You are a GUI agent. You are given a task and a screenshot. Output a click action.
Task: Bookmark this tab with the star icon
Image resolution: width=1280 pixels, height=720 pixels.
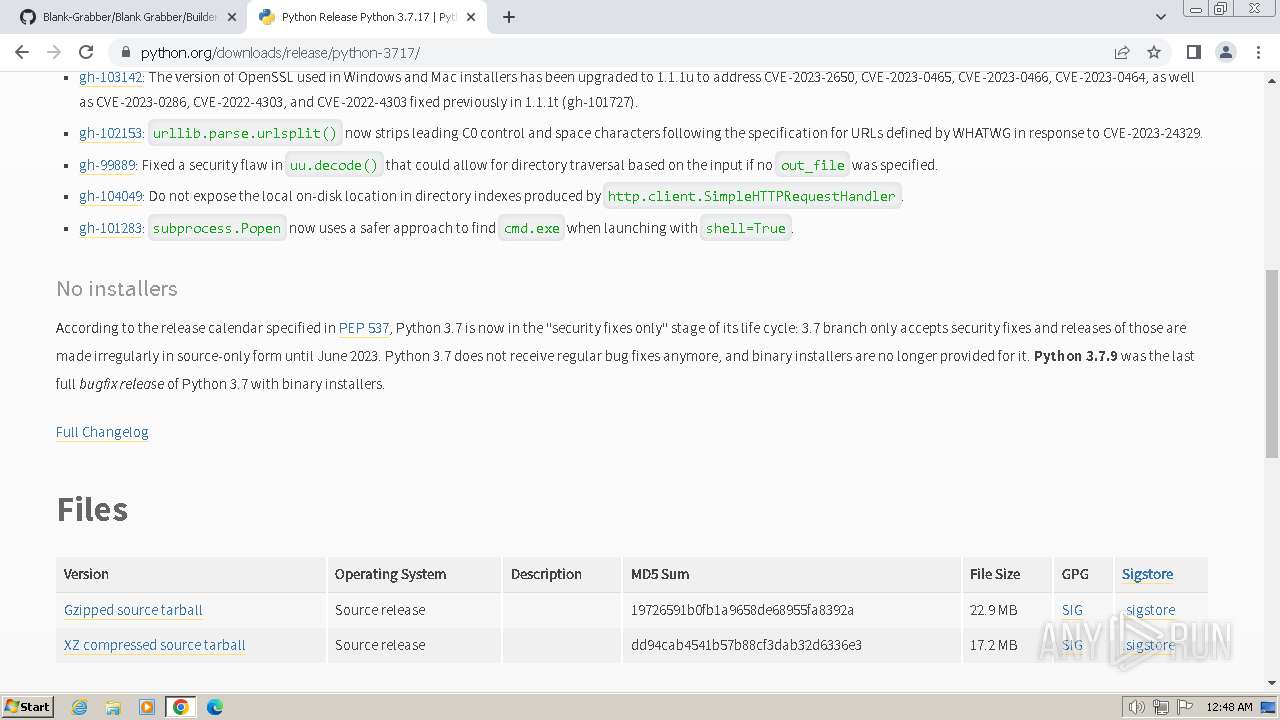tap(1154, 52)
